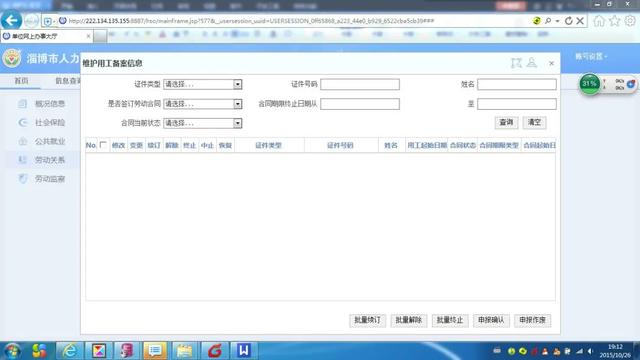The width and height of the screenshot is (640, 360).
Task: Click the 公共就业 sidebar icon
Action: (x=23, y=141)
